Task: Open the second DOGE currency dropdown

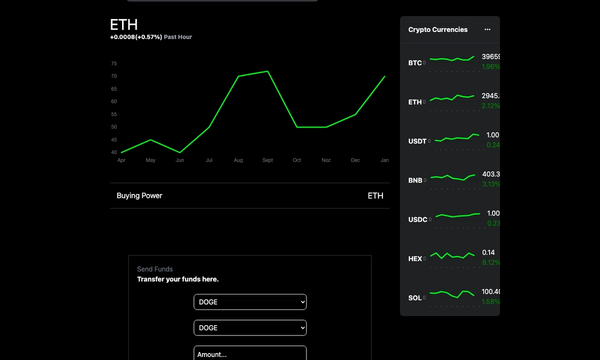Action: [250, 328]
